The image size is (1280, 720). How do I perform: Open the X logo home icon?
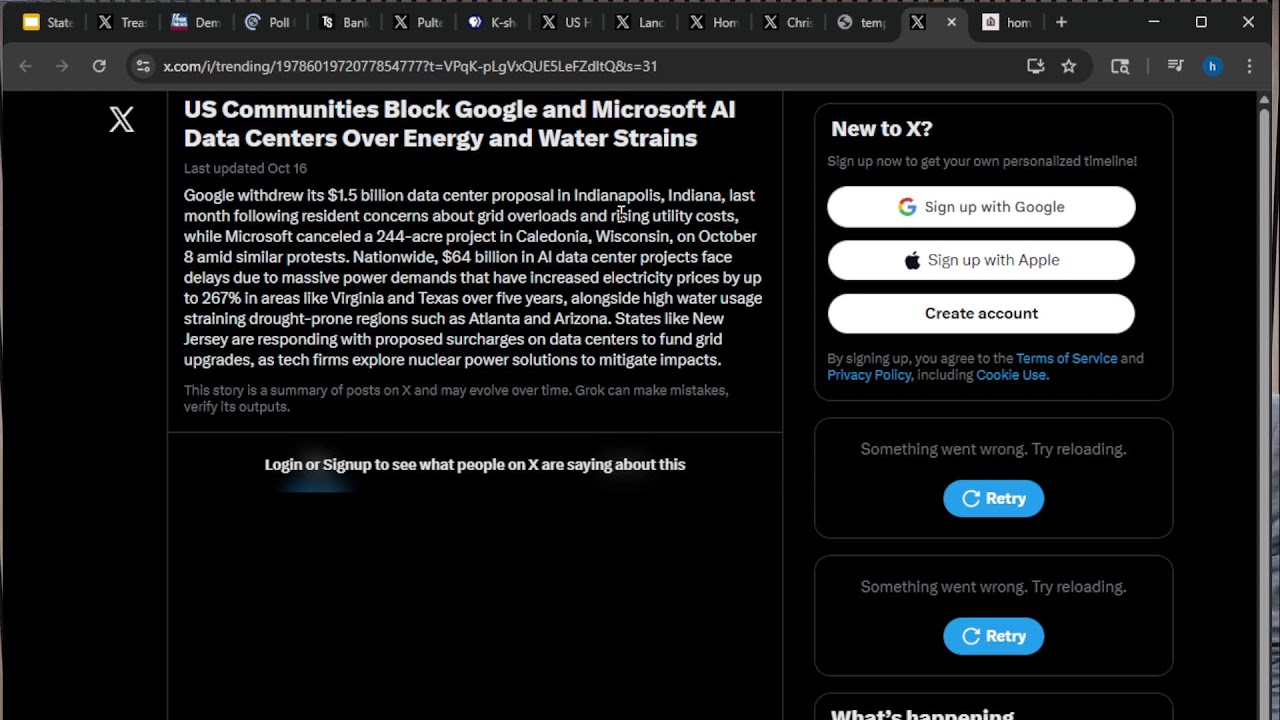coord(122,120)
